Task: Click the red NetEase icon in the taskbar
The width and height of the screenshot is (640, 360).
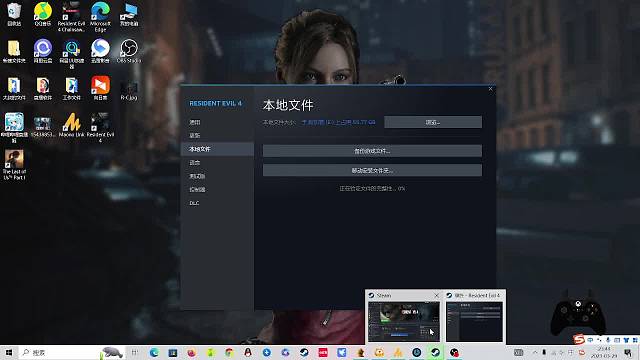Action: [x=323, y=352]
